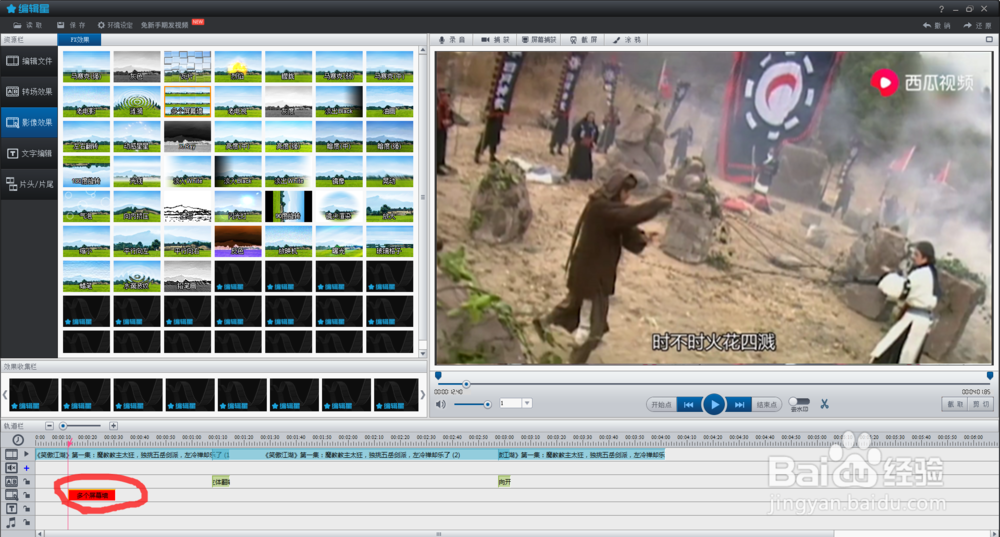Jump to previous frame button

[x=689, y=404]
